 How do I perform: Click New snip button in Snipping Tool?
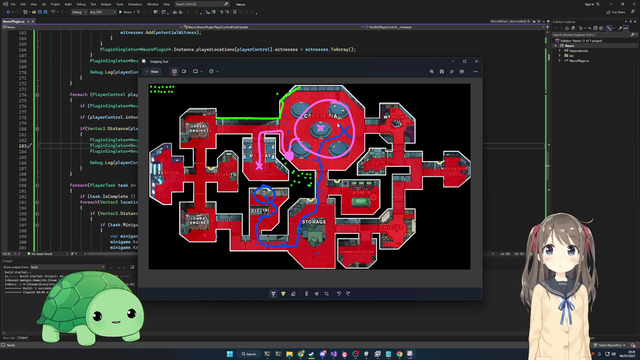[x=153, y=71]
